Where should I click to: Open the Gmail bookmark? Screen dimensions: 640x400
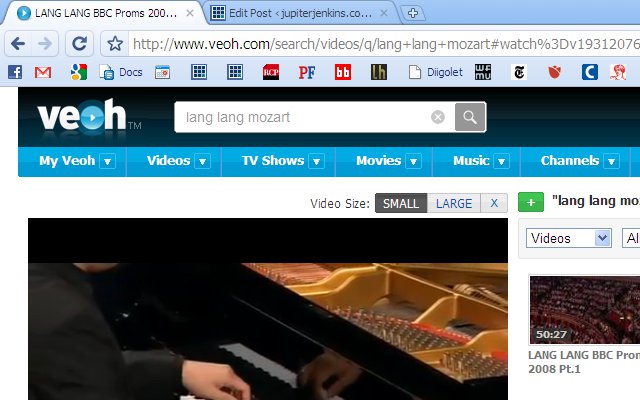(43, 72)
